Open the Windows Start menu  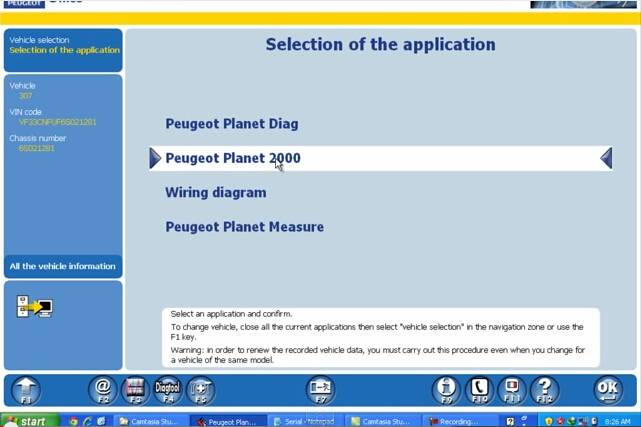point(30,421)
